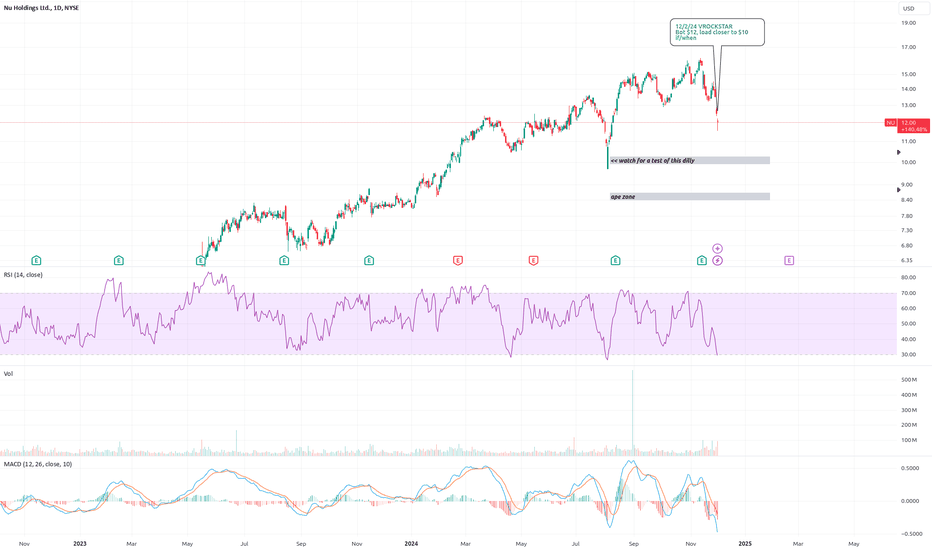
Task: Select the MACD (12, 26, close, 10) label
Action: click(38, 464)
